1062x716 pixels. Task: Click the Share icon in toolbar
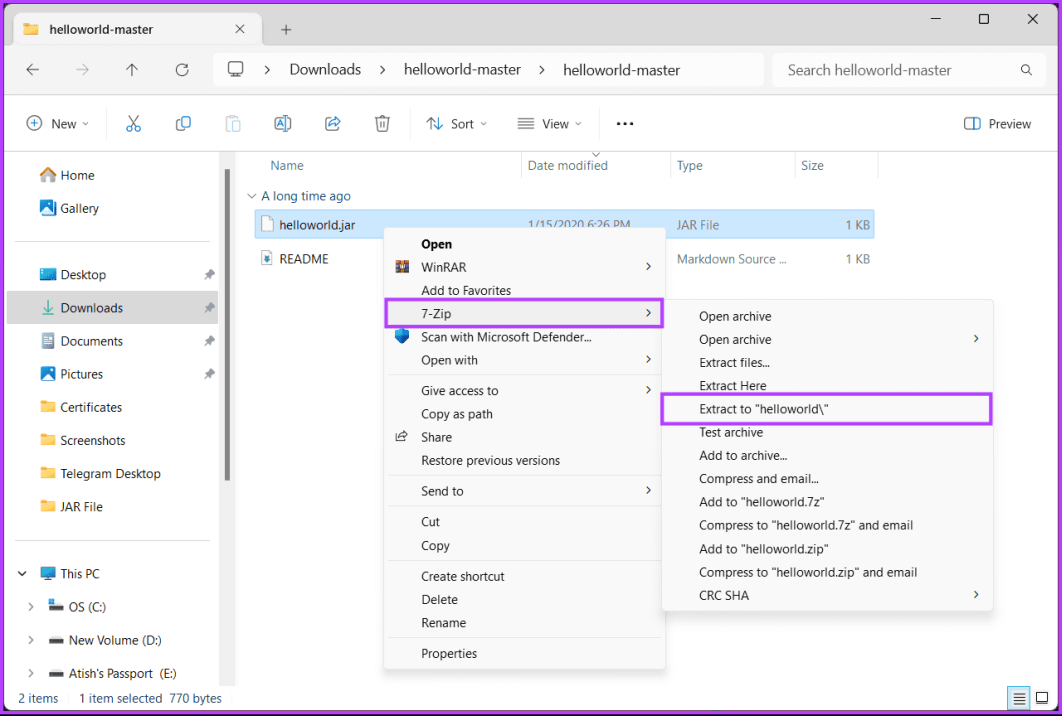[x=333, y=124]
